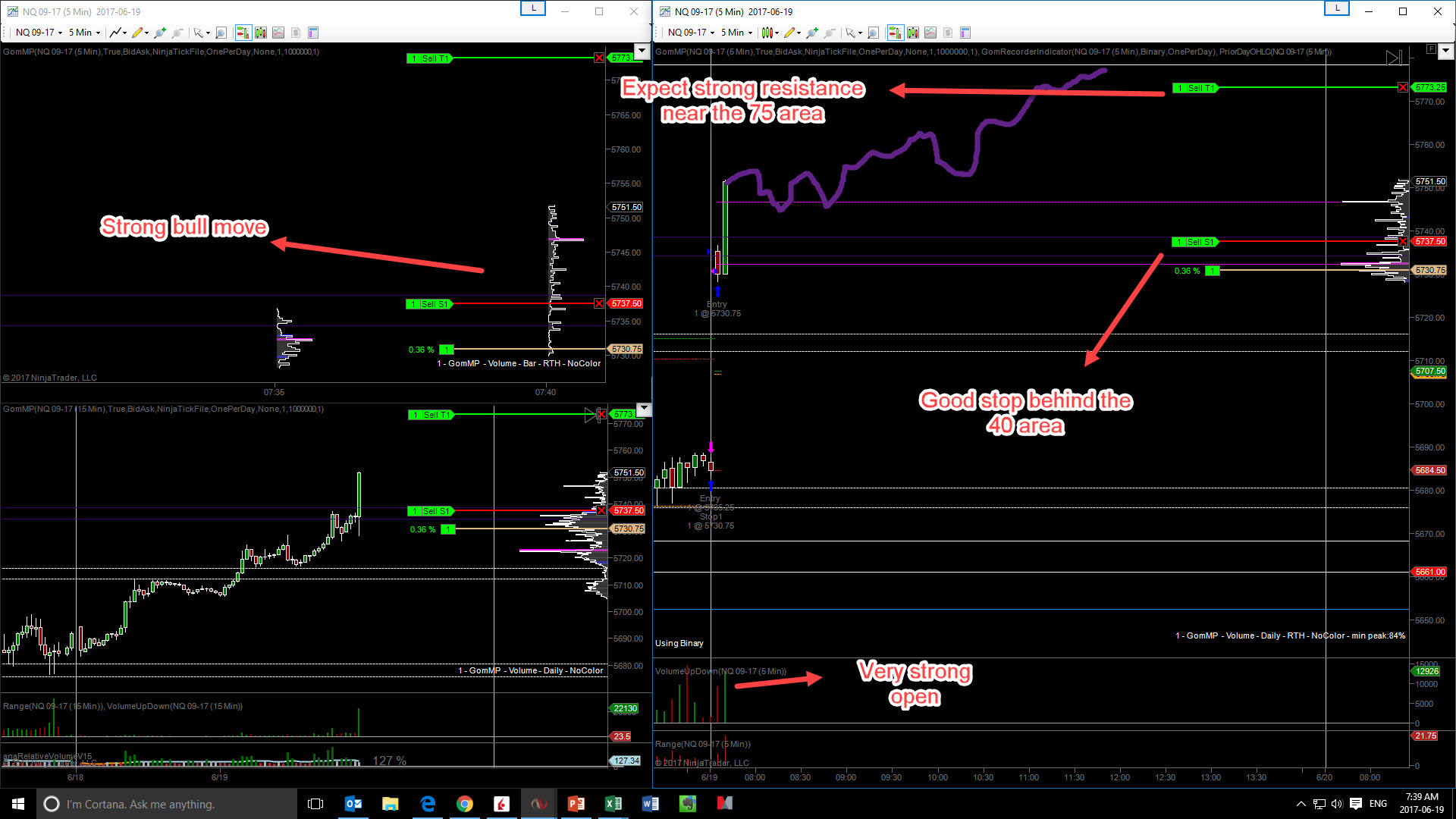
Task: Jump to last bar arrow in right chart
Action: tap(1395, 58)
